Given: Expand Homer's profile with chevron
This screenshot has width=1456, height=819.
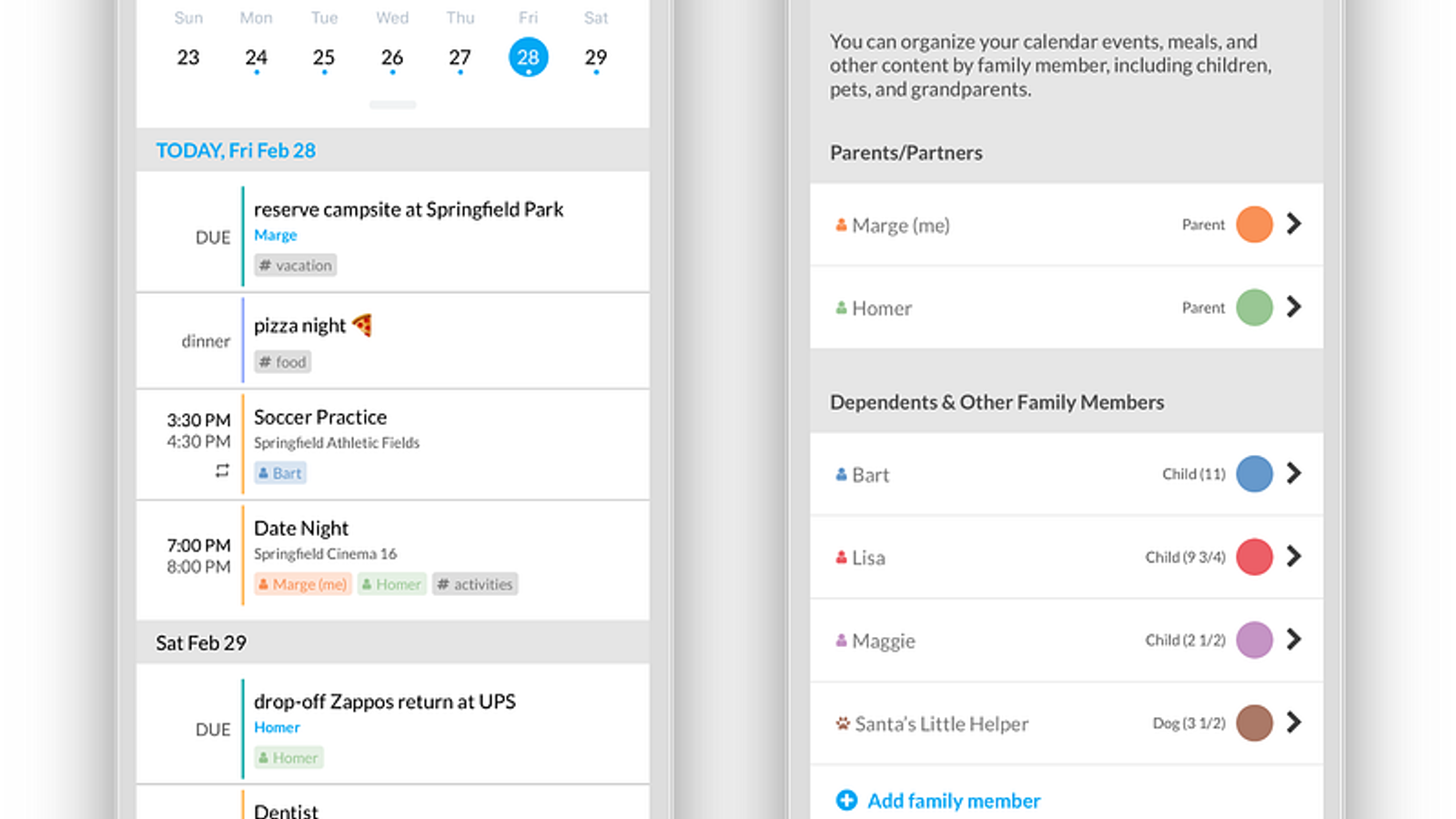Looking at the screenshot, I should [x=1294, y=307].
